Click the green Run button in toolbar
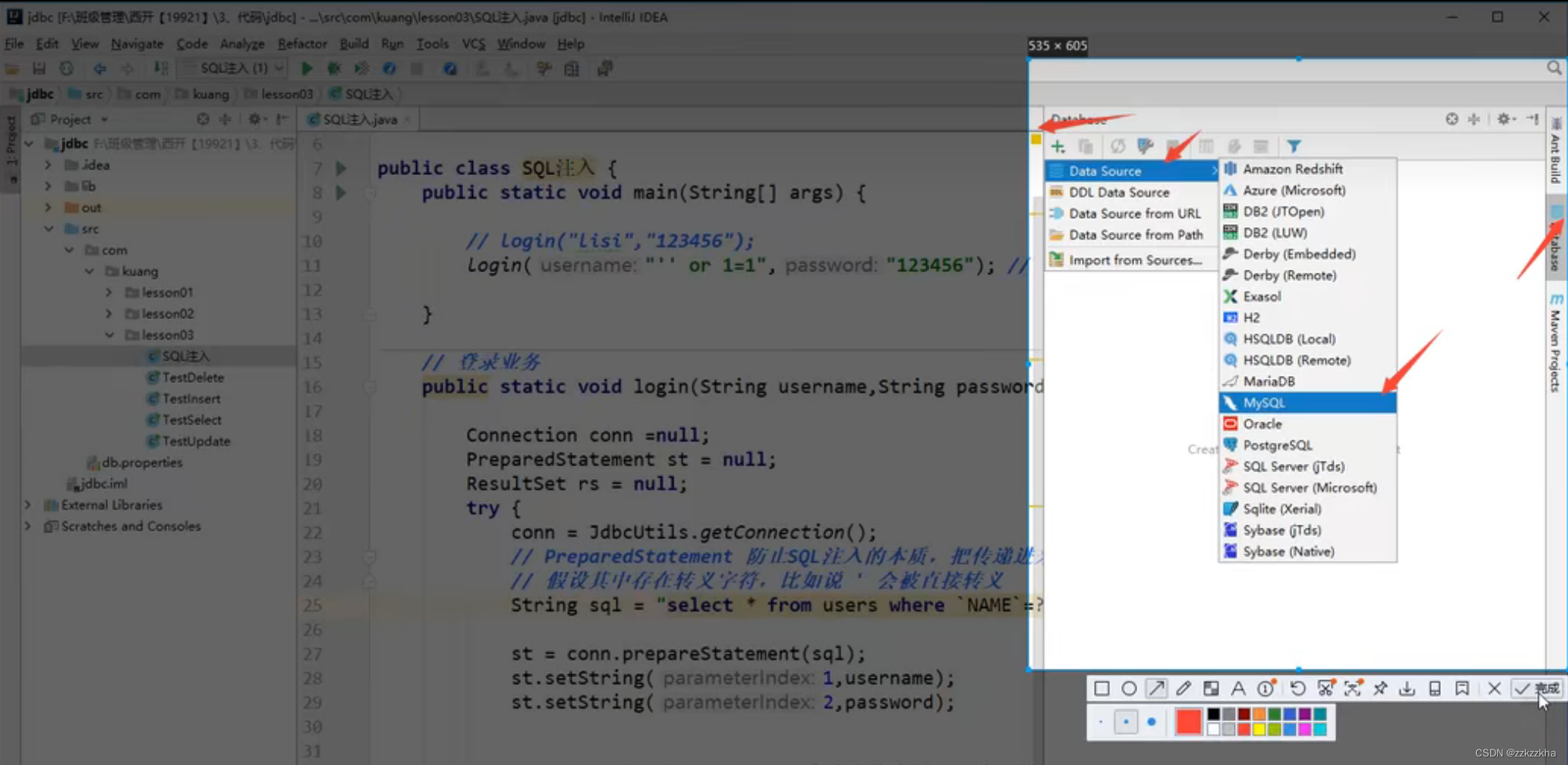Image resolution: width=1568 pixels, height=765 pixels. click(x=307, y=69)
